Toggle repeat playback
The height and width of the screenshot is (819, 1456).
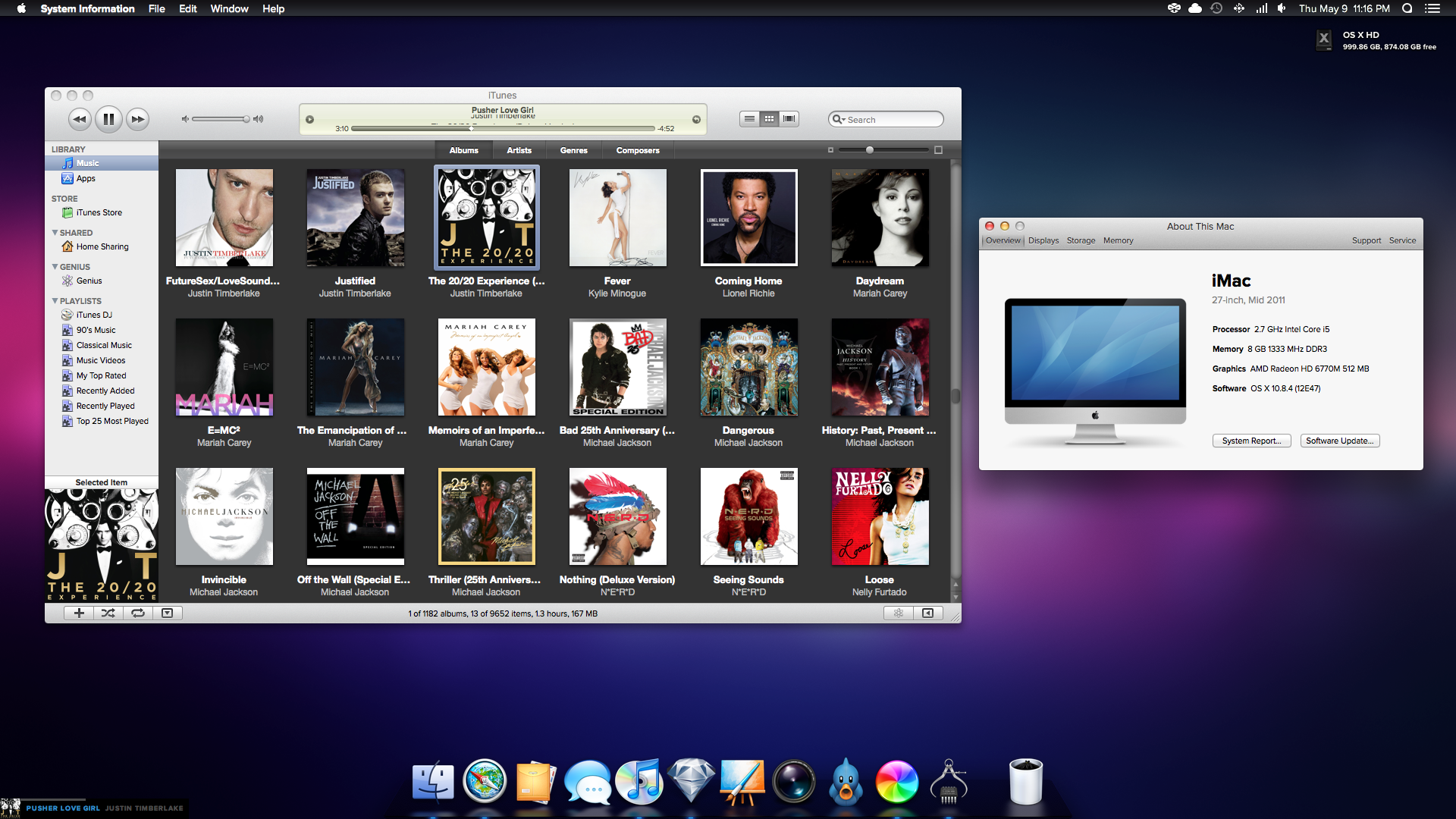(138, 613)
